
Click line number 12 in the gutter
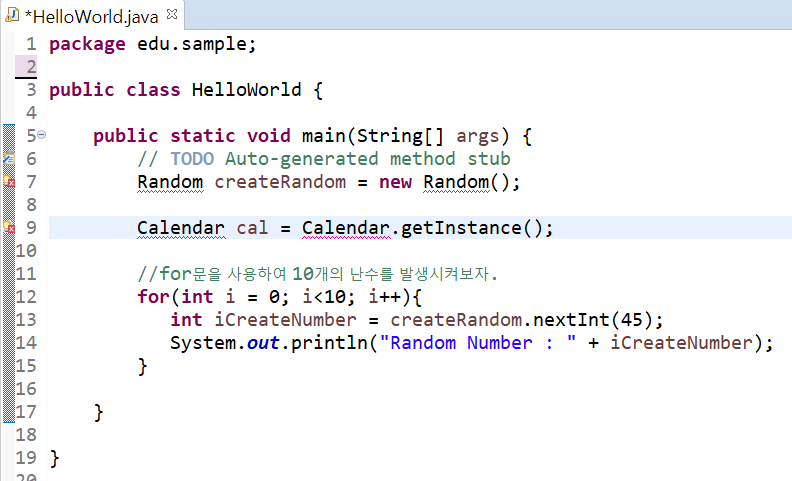click(27, 297)
